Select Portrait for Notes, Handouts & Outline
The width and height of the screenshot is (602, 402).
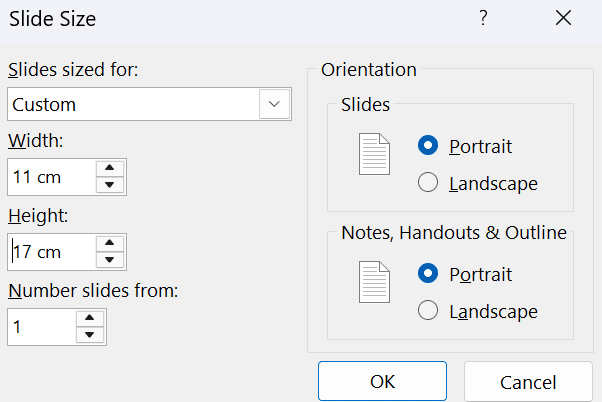[x=429, y=274]
